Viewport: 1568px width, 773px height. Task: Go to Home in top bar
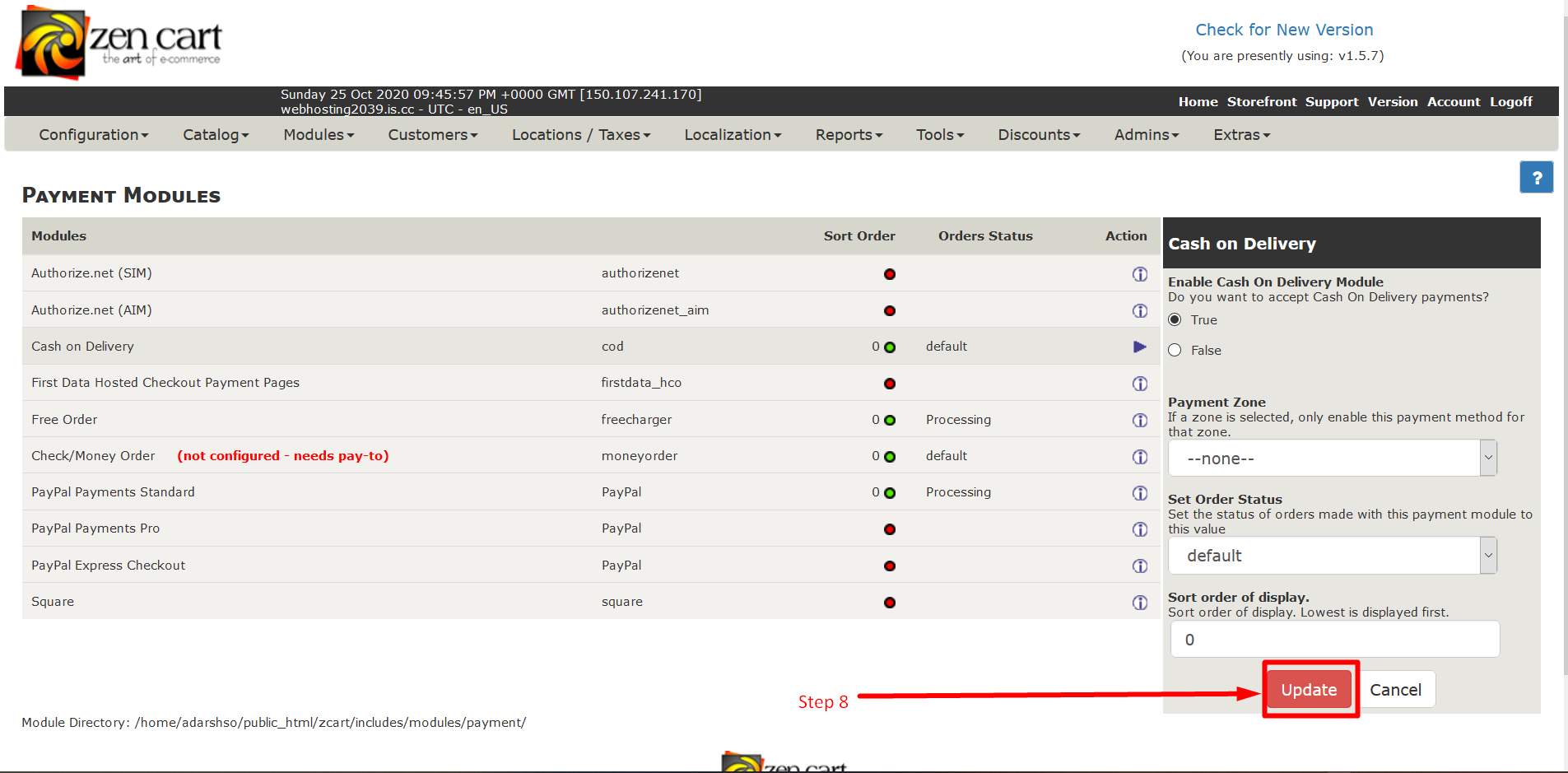1198,101
